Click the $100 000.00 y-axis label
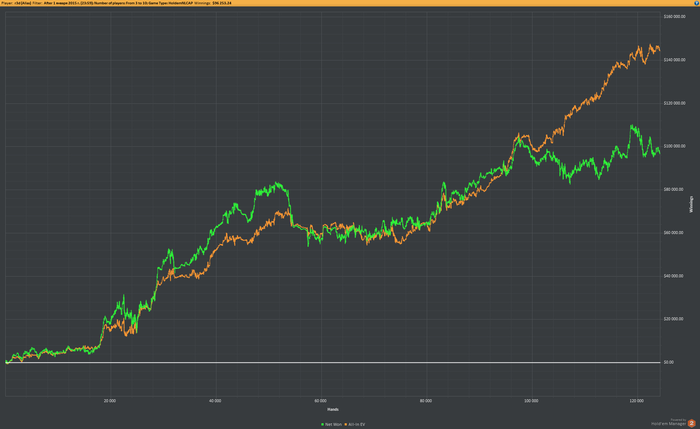 coord(675,146)
